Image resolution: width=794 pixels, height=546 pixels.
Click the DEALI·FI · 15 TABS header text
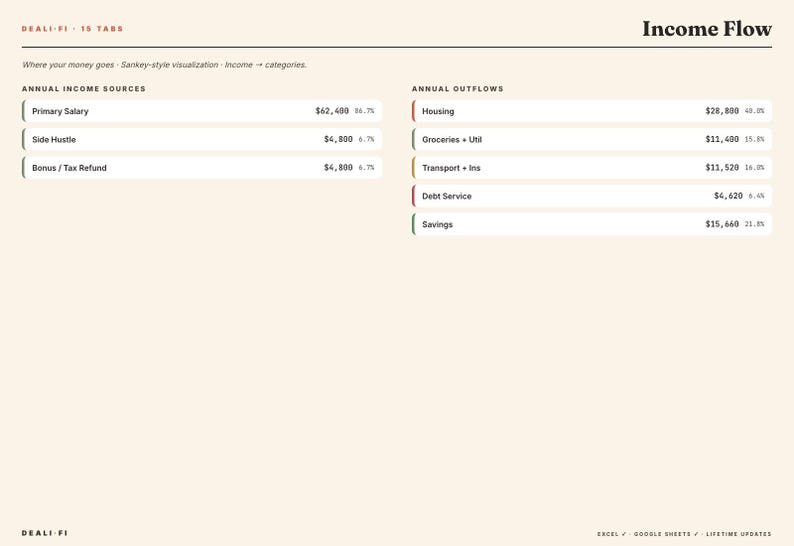(72, 29)
